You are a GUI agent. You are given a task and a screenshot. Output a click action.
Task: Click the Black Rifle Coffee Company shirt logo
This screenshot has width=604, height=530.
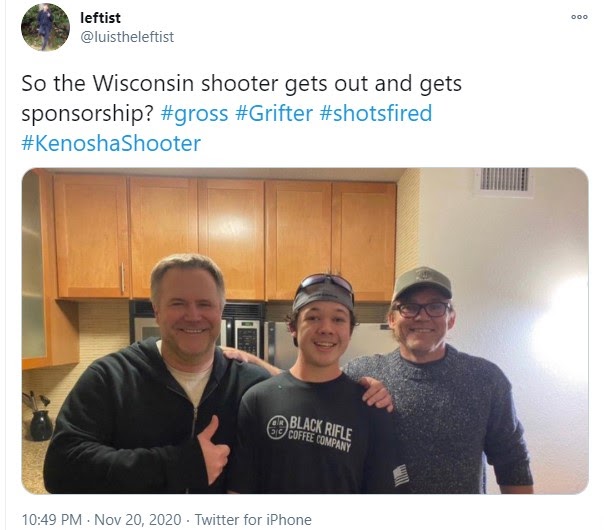[x=309, y=432]
